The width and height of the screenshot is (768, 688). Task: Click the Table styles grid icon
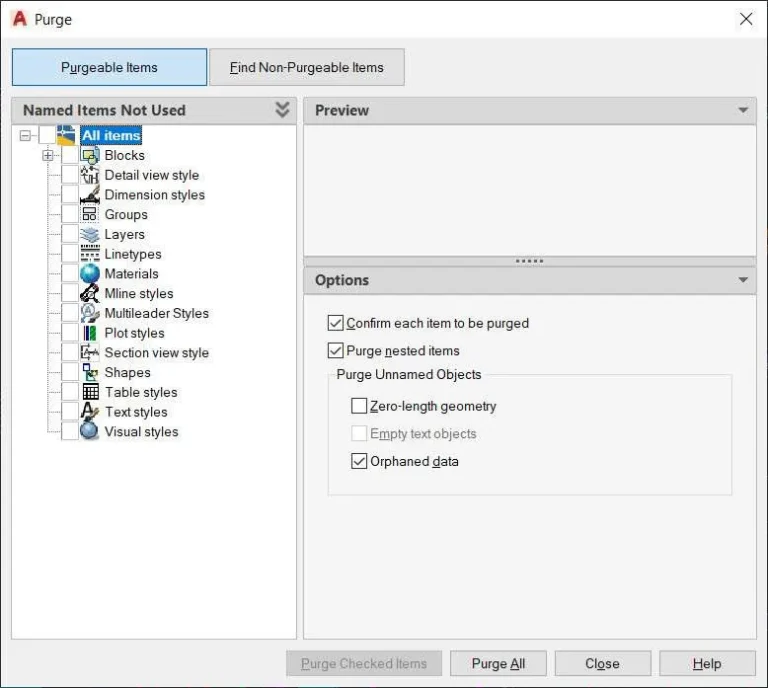click(90, 392)
